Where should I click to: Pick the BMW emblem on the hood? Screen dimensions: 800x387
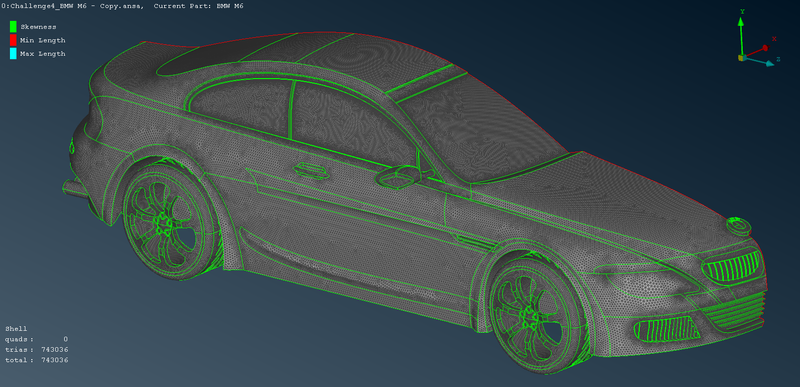coord(738,225)
